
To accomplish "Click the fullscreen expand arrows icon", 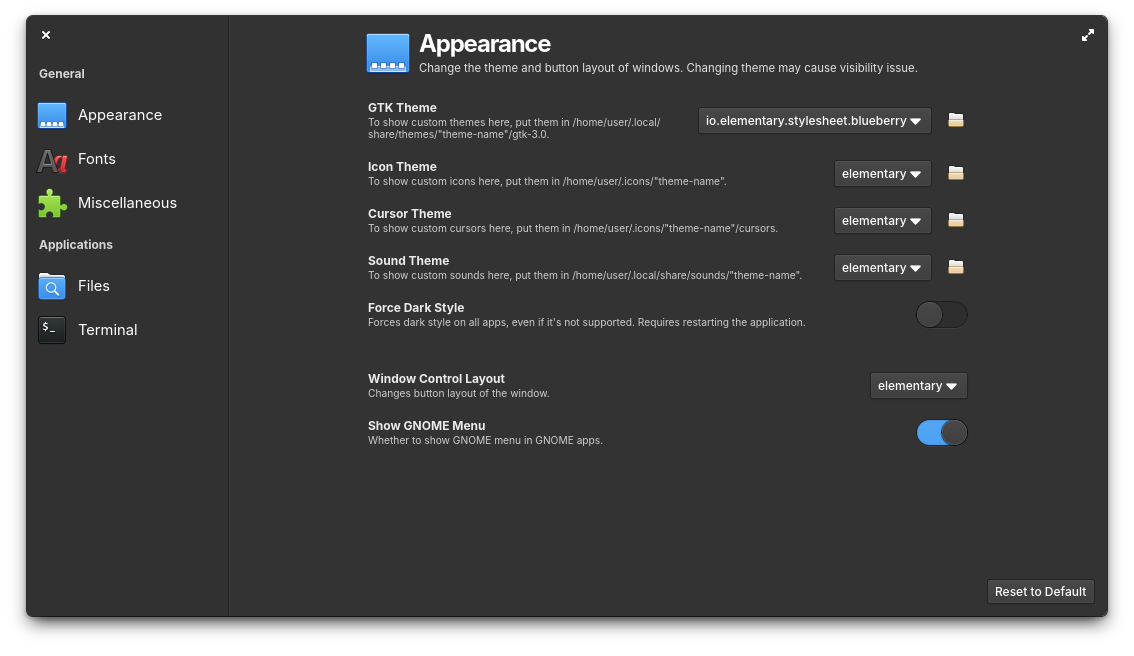I will tap(1088, 35).
